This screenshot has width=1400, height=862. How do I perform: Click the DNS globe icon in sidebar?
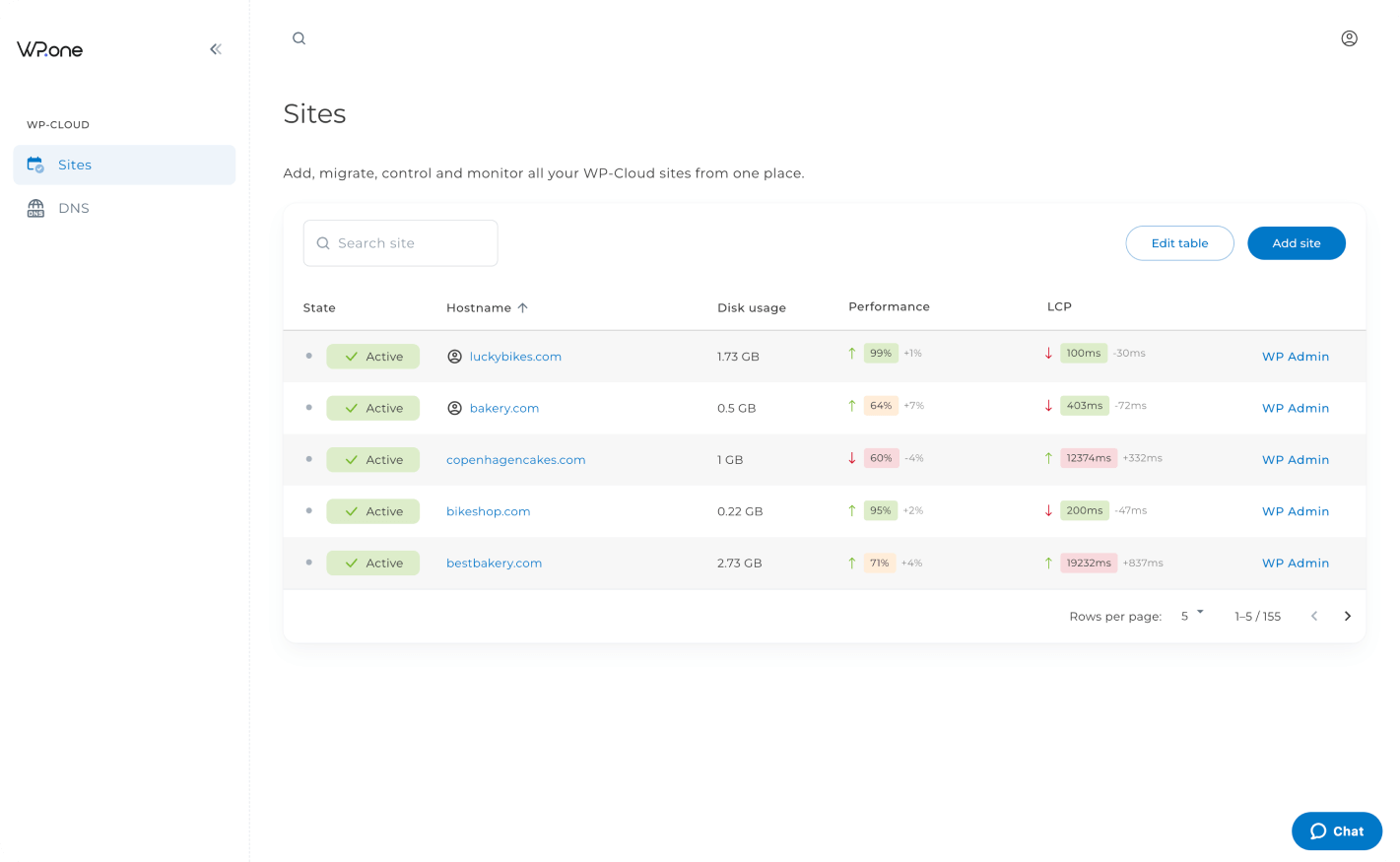point(35,208)
